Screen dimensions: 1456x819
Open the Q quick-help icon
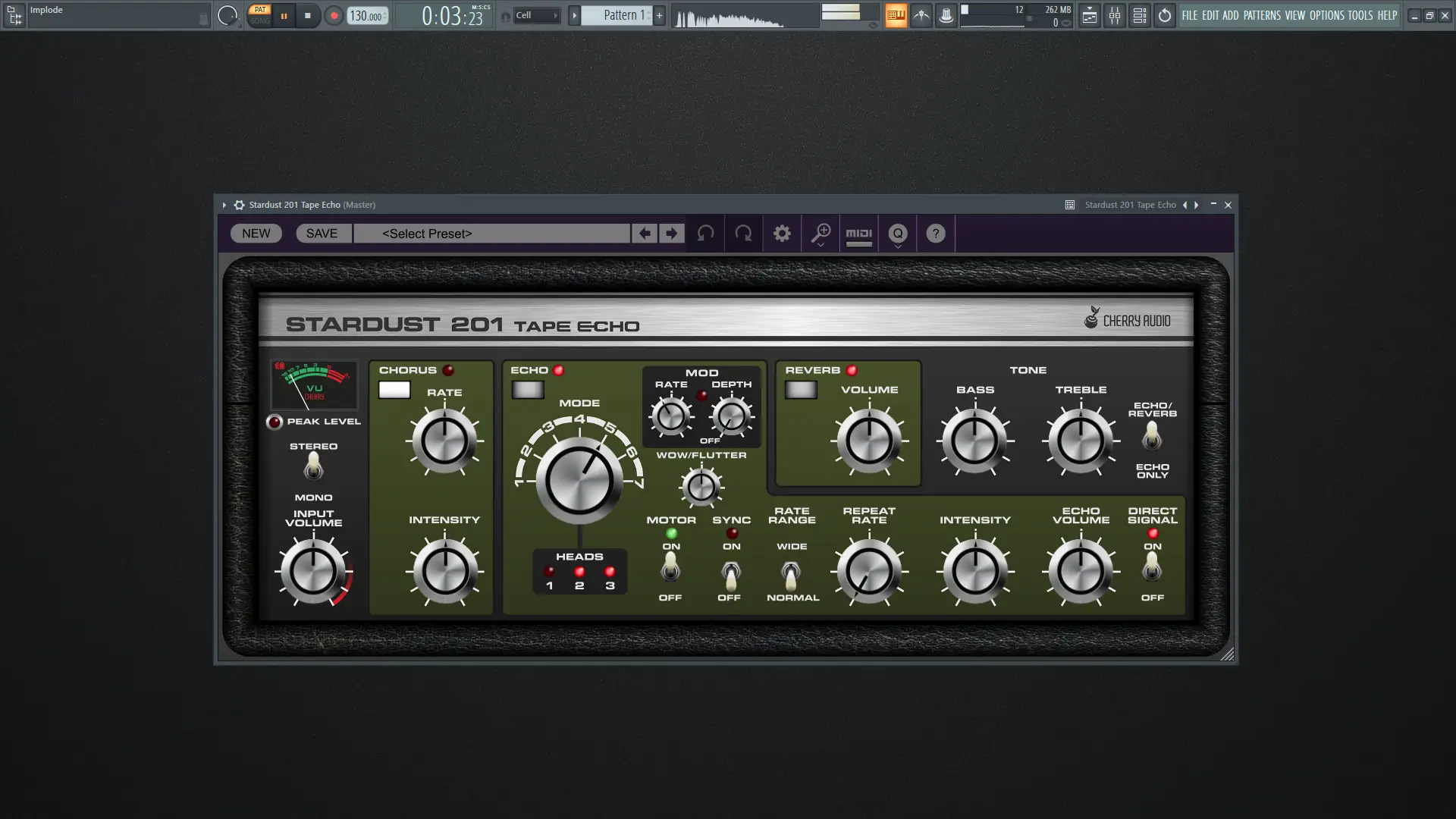(x=898, y=234)
